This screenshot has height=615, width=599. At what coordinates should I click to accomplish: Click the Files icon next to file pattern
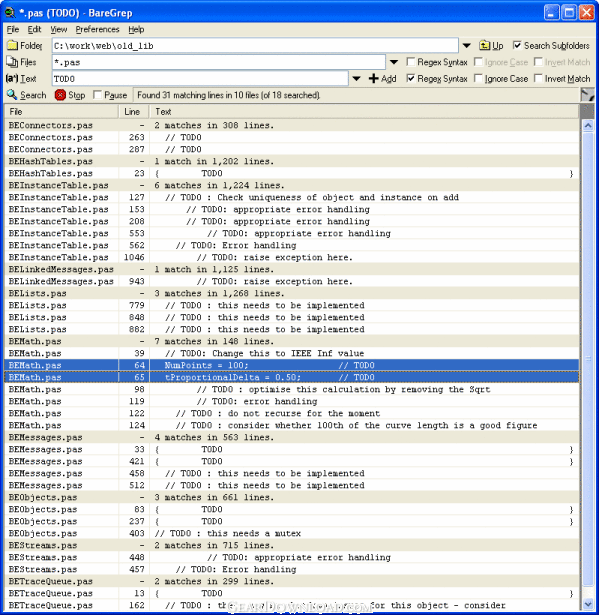[x=12, y=62]
